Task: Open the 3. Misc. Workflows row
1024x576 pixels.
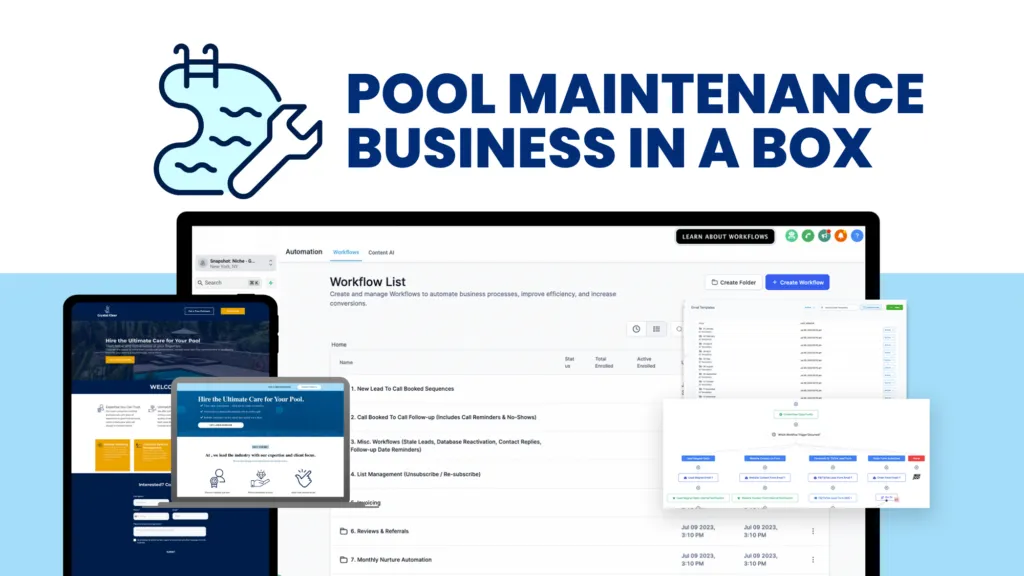Action: click(x=446, y=445)
